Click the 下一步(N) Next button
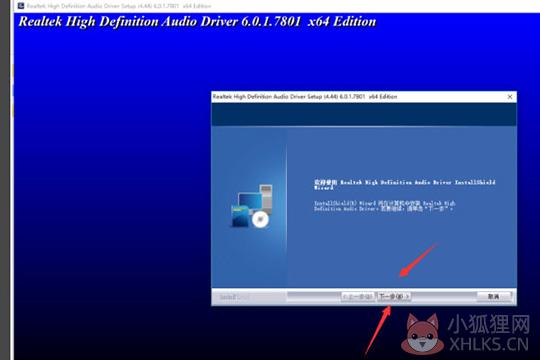 coord(394,297)
